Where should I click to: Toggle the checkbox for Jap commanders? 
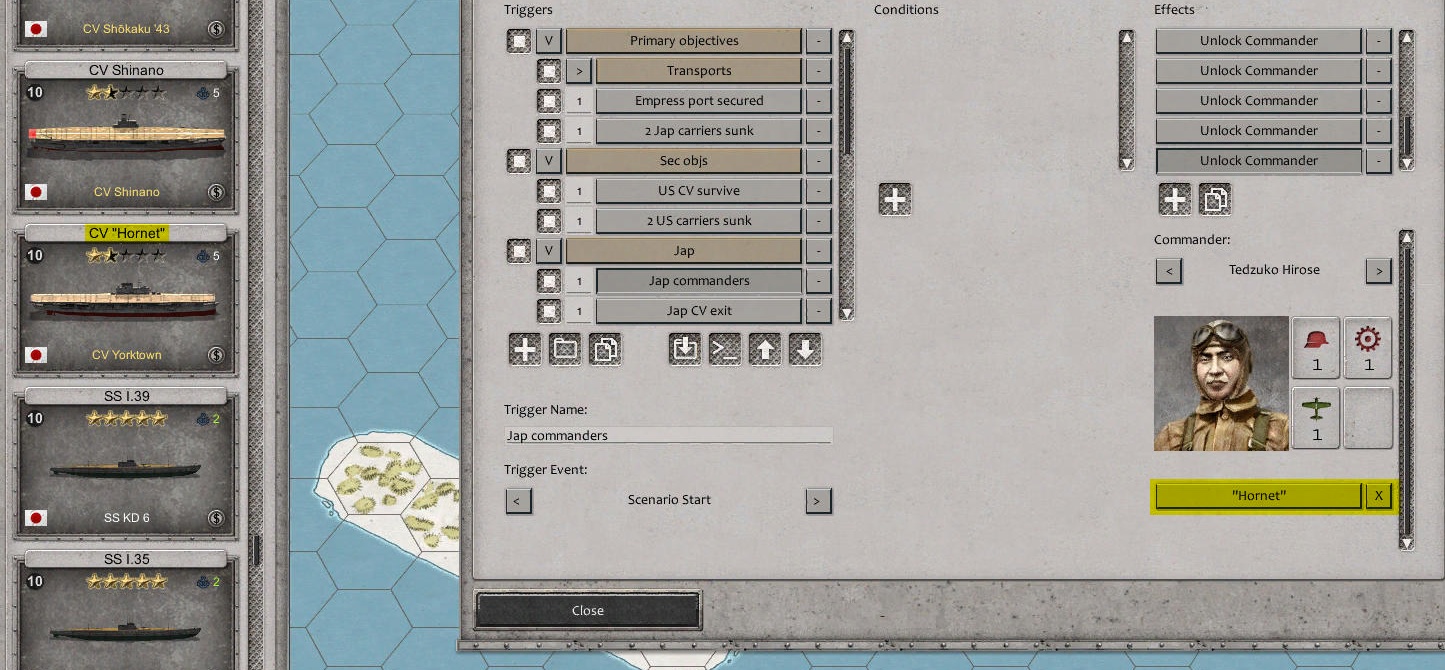click(548, 281)
